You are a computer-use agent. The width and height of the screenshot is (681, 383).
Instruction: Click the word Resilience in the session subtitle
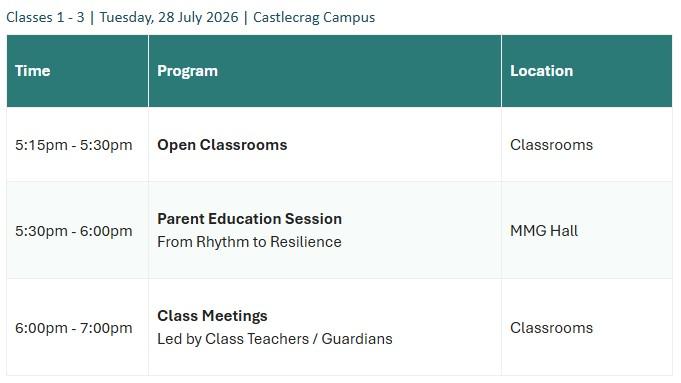pyautogui.click(x=305, y=242)
